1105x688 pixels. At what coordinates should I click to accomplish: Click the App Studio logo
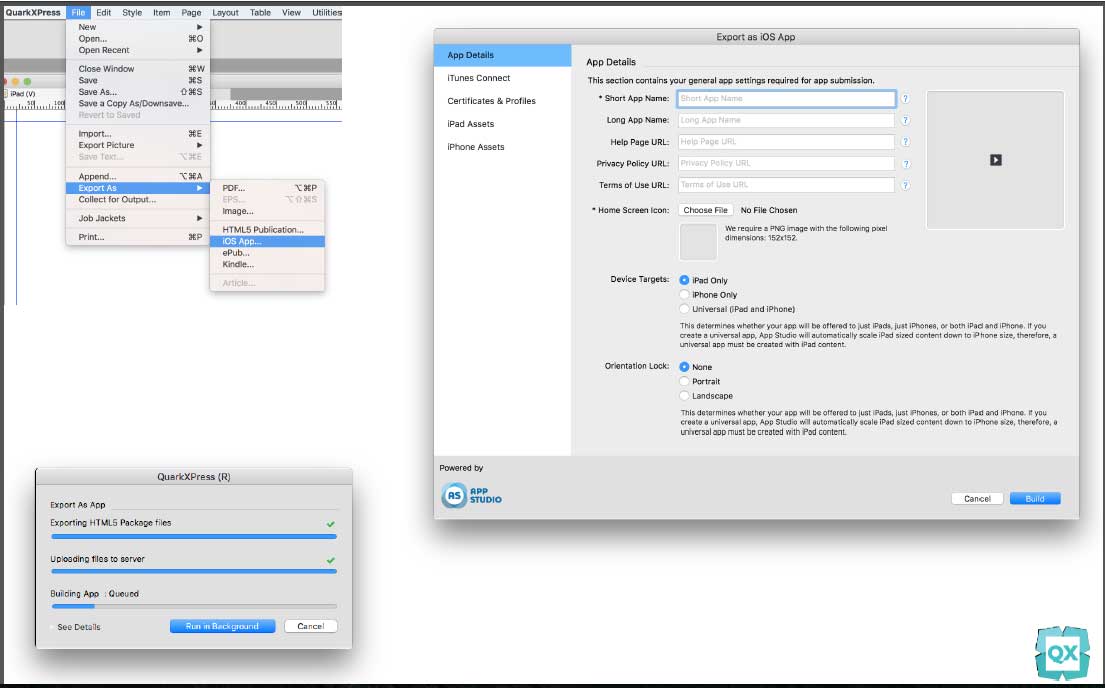click(x=471, y=496)
